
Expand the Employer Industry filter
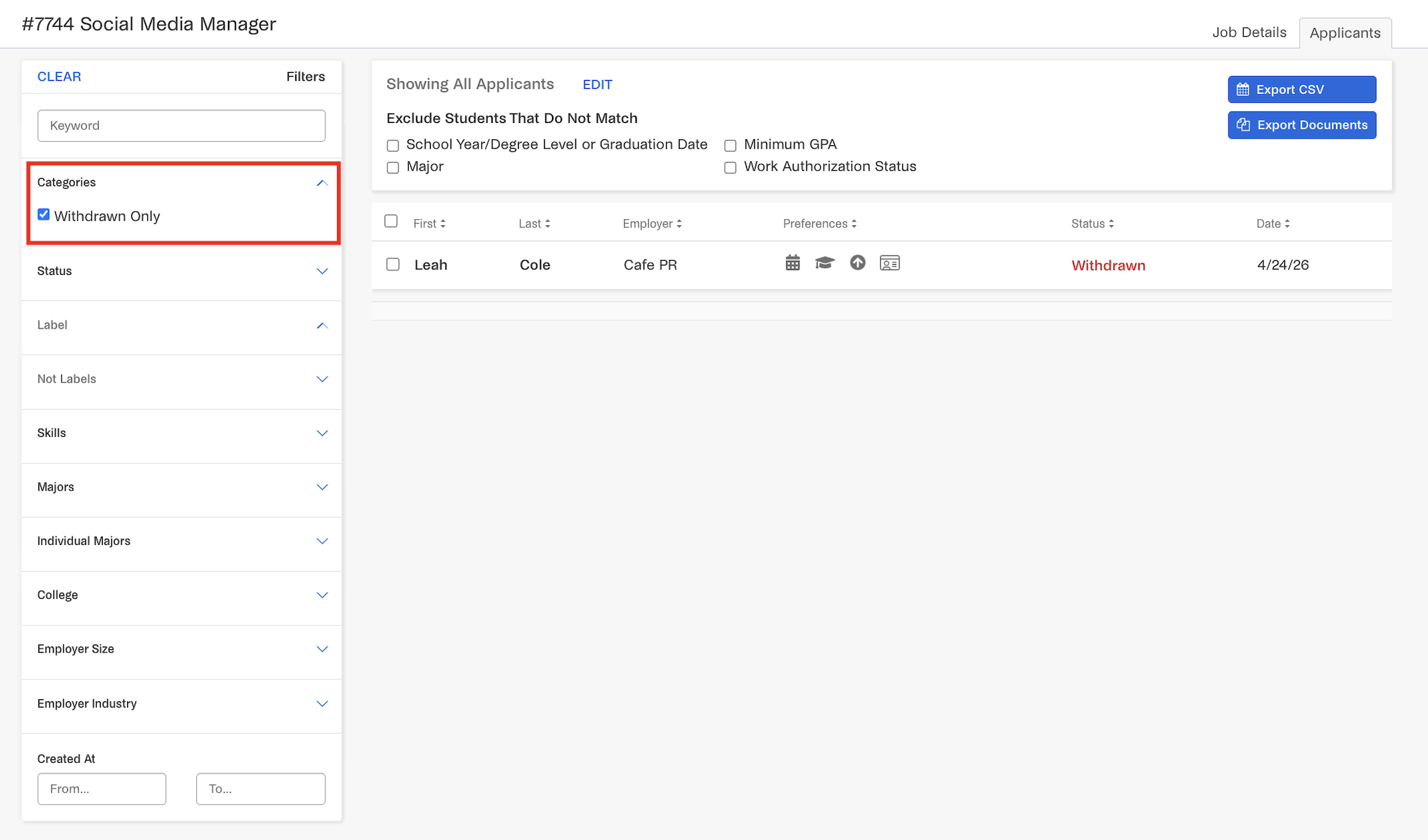322,704
